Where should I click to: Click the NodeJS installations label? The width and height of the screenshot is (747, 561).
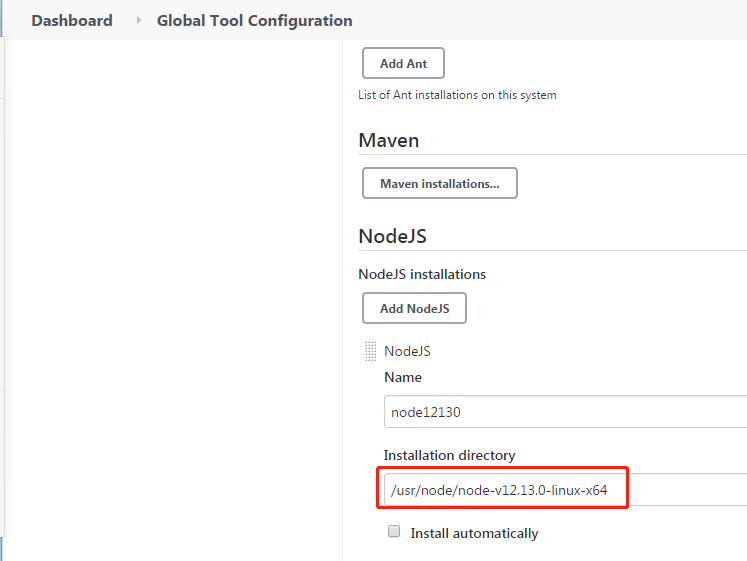422,273
